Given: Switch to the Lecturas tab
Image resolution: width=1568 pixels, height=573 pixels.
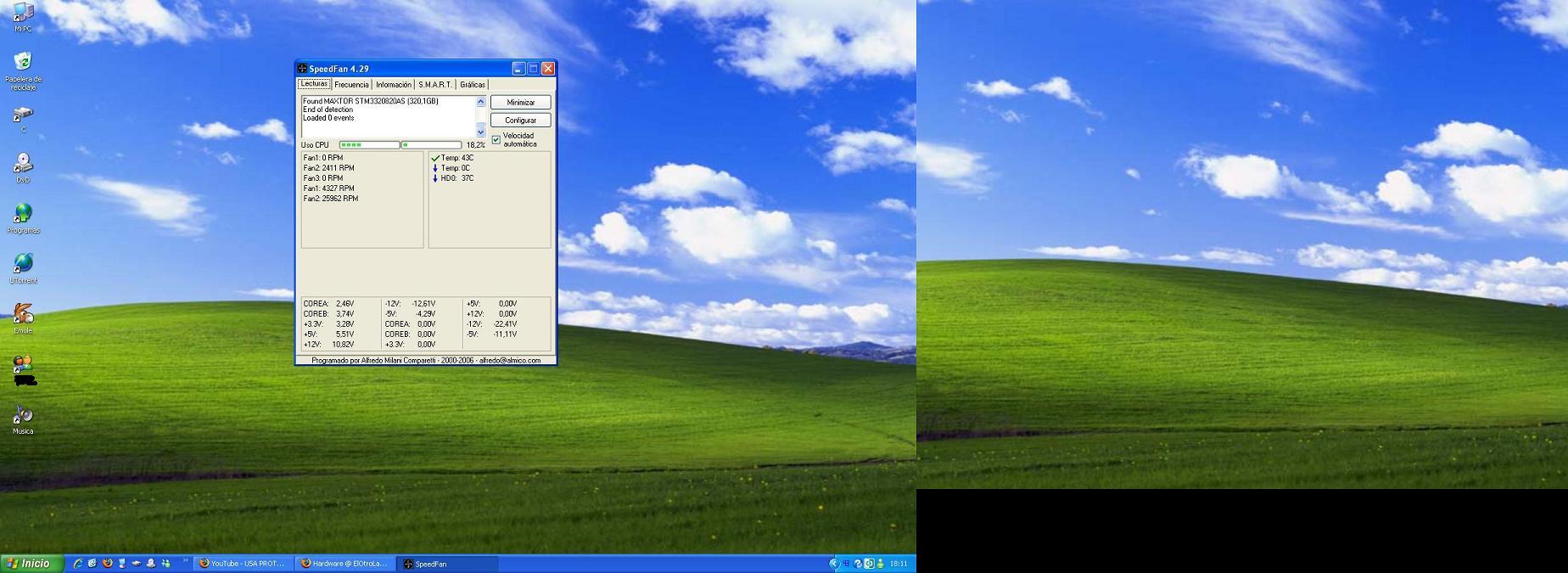Looking at the screenshot, I should point(314,83).
